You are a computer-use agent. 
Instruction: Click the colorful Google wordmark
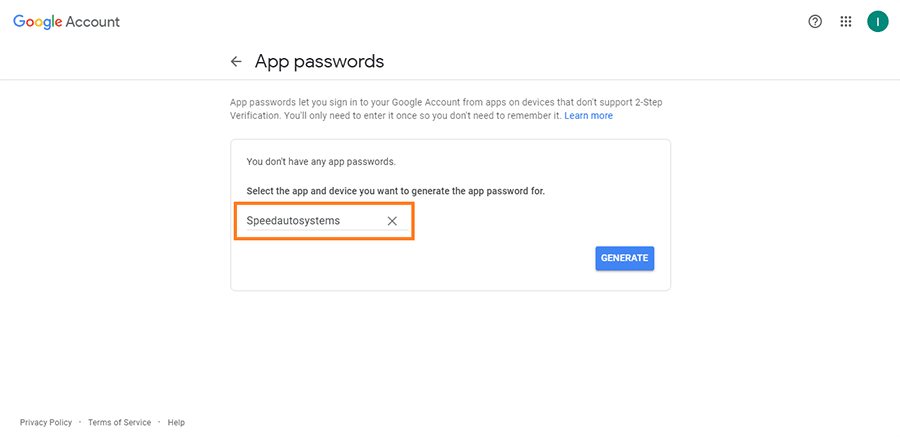tap(37, 22)
